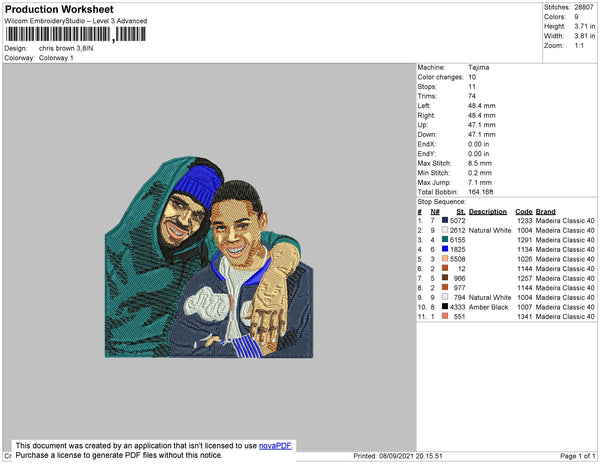This screenshot has width=600, height=464.
Task: Click the Min Stitch value '0.2 mm'
Action: [480, 173]
